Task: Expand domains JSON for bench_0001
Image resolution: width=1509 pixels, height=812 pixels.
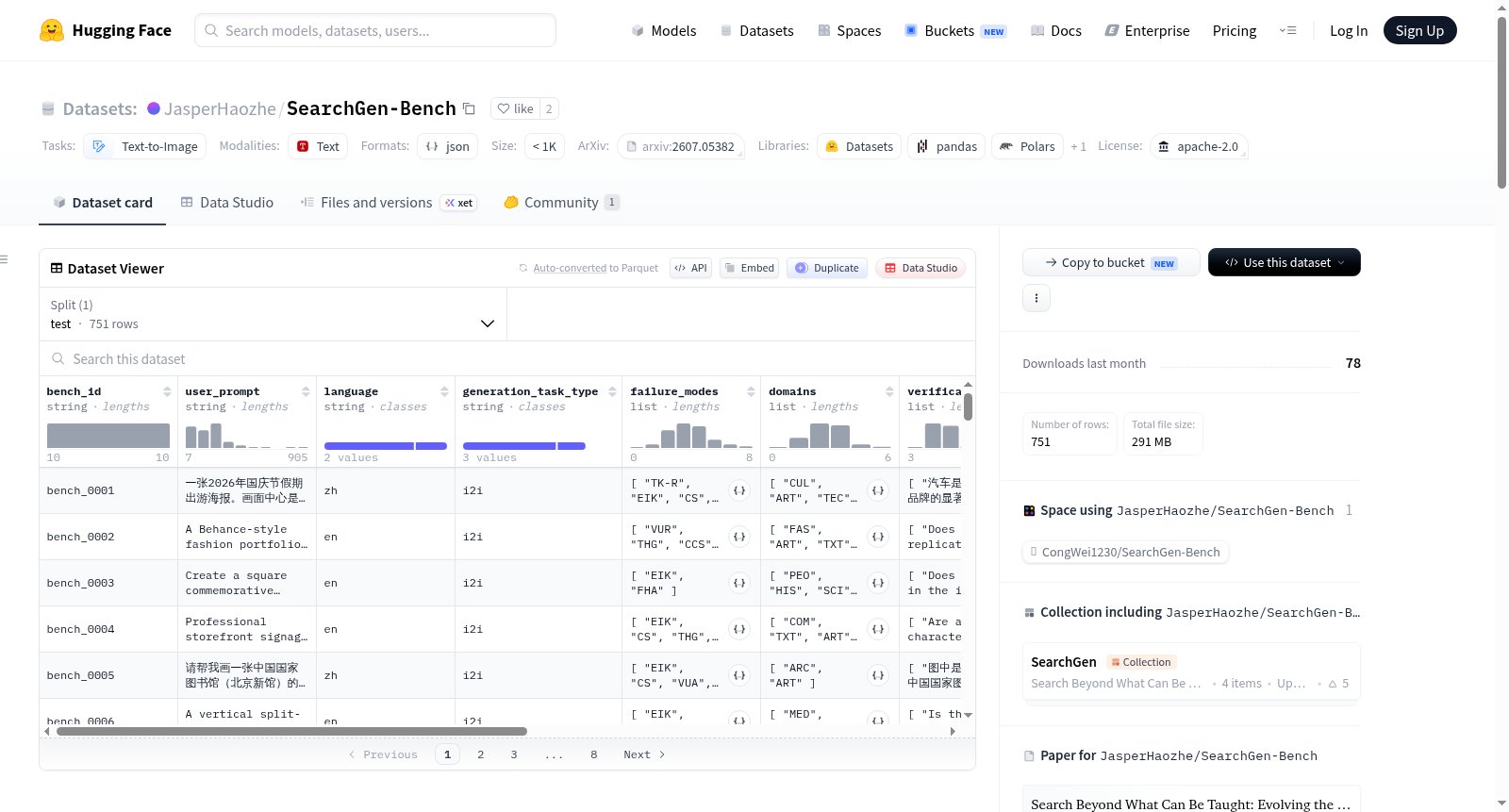Action: click(878, 490)
